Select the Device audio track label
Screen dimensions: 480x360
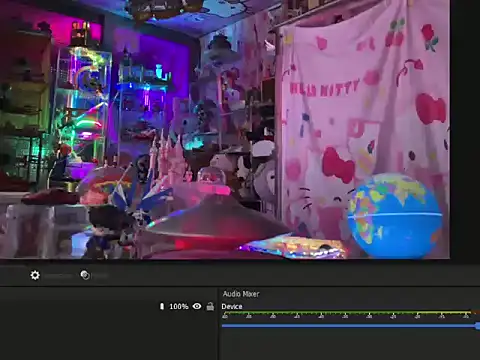click(x=232, y=306)
